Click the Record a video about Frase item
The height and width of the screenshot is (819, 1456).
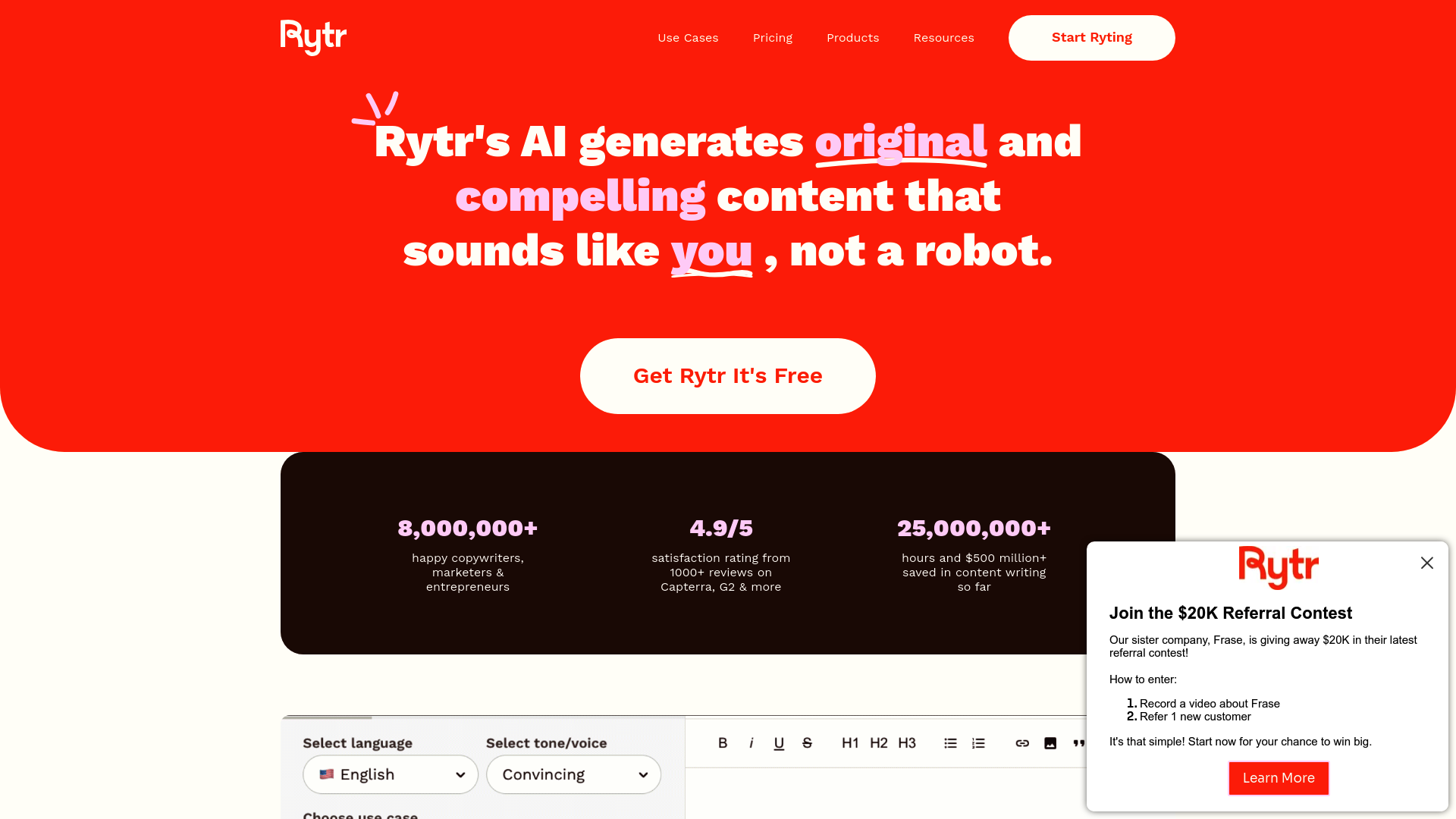tap(1210, 704)
